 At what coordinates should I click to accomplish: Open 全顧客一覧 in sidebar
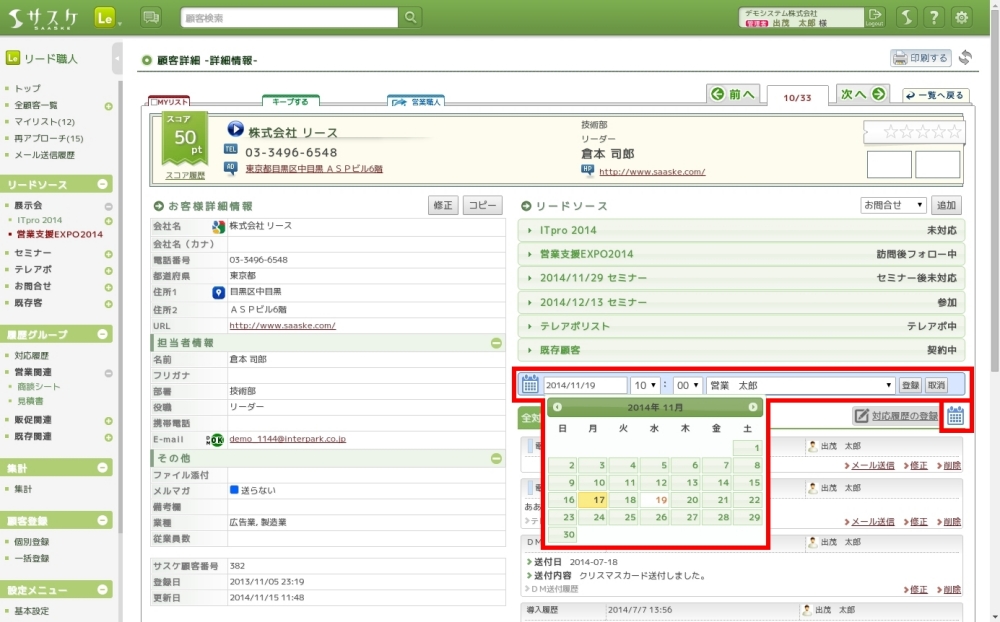(x=36, y=105)
